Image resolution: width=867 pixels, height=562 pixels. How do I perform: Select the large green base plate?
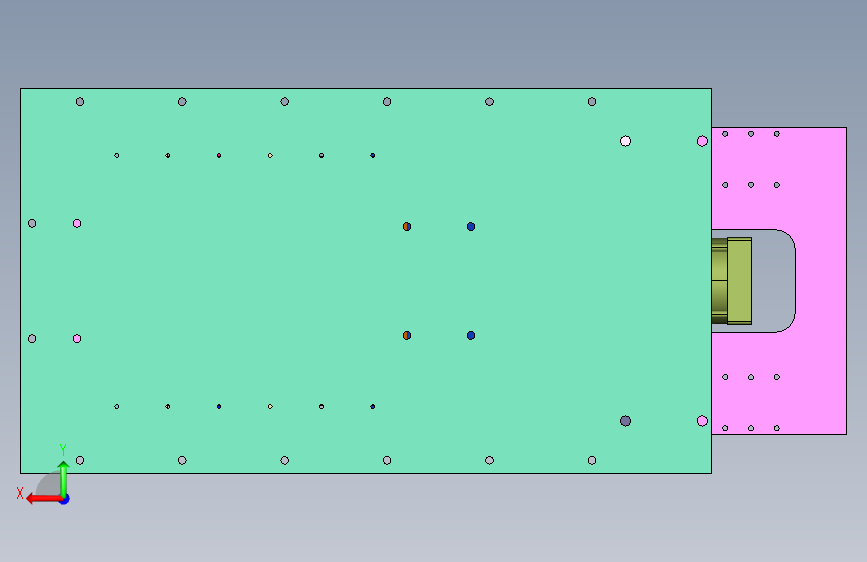366,280
